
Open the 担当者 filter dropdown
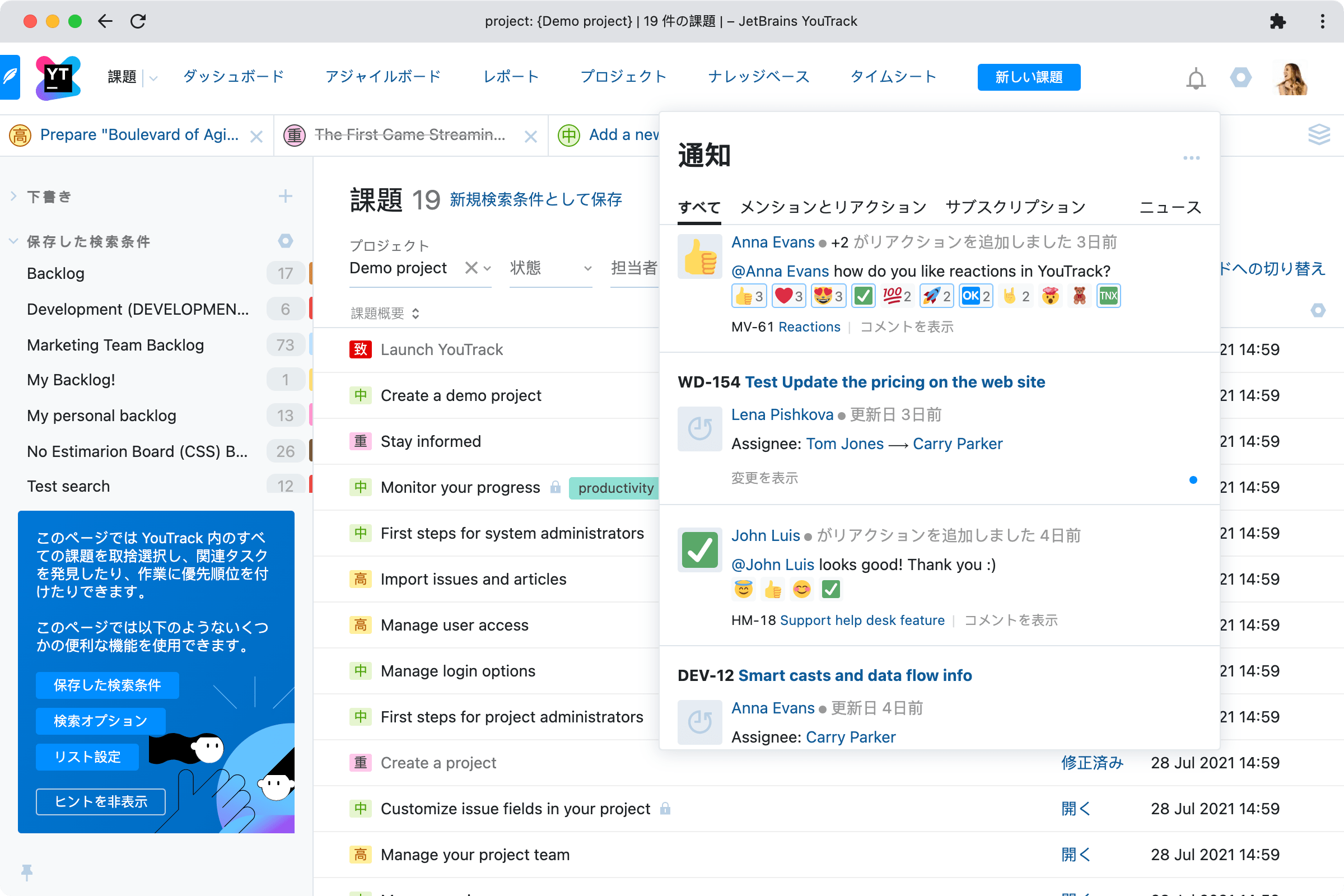(x=634, y=268)
